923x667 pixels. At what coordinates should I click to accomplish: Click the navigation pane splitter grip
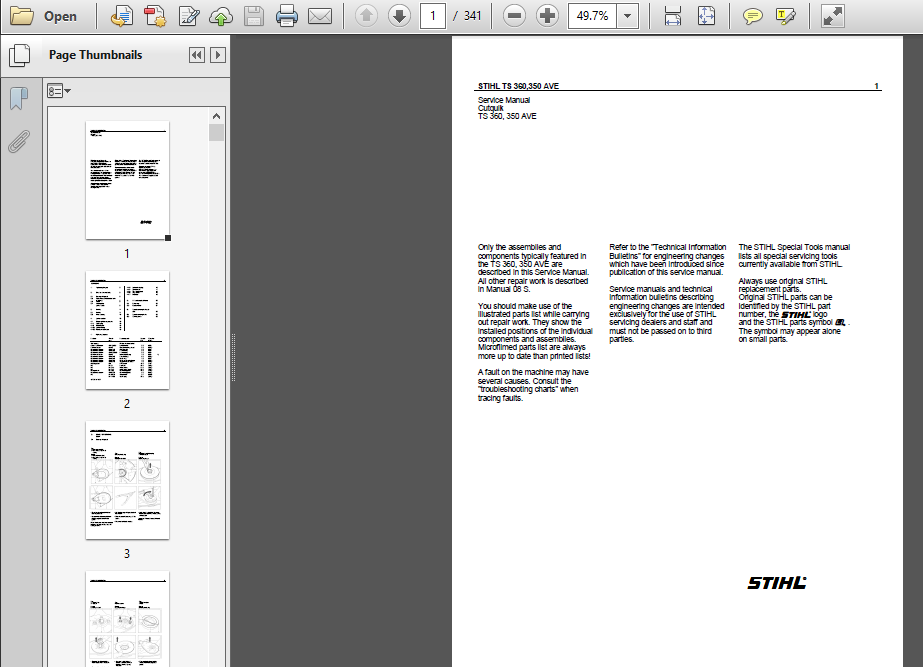(234, 357)
